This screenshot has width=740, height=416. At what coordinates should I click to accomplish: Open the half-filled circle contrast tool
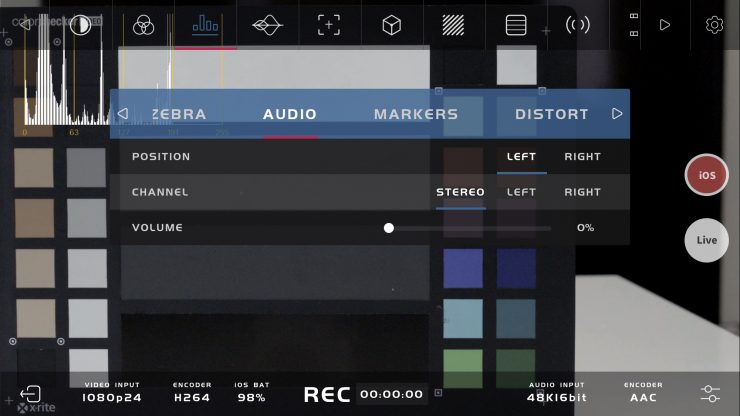point(81,25)
